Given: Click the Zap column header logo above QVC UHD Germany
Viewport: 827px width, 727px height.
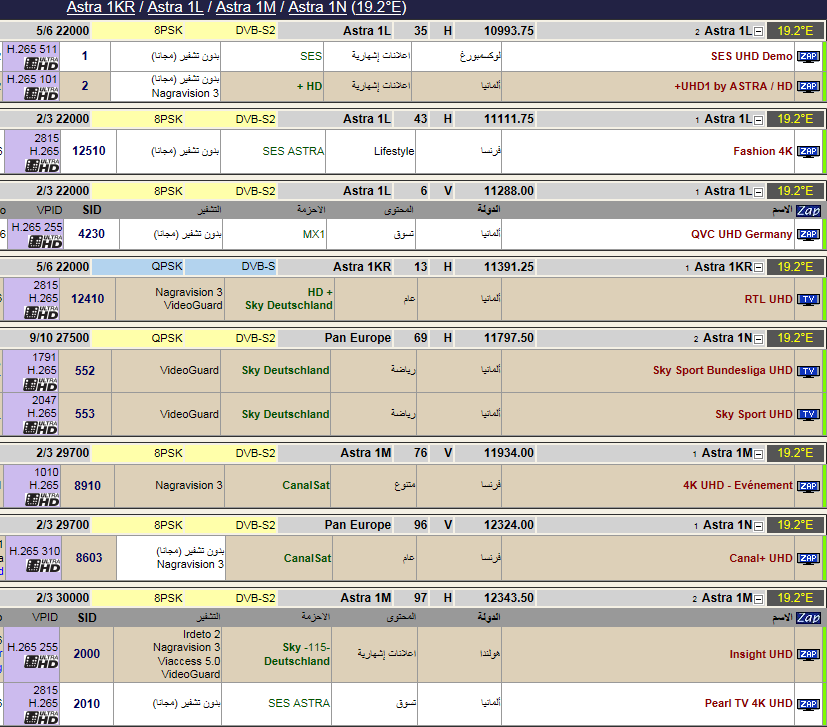Looking at the screenshot, I should coord(807,211).
